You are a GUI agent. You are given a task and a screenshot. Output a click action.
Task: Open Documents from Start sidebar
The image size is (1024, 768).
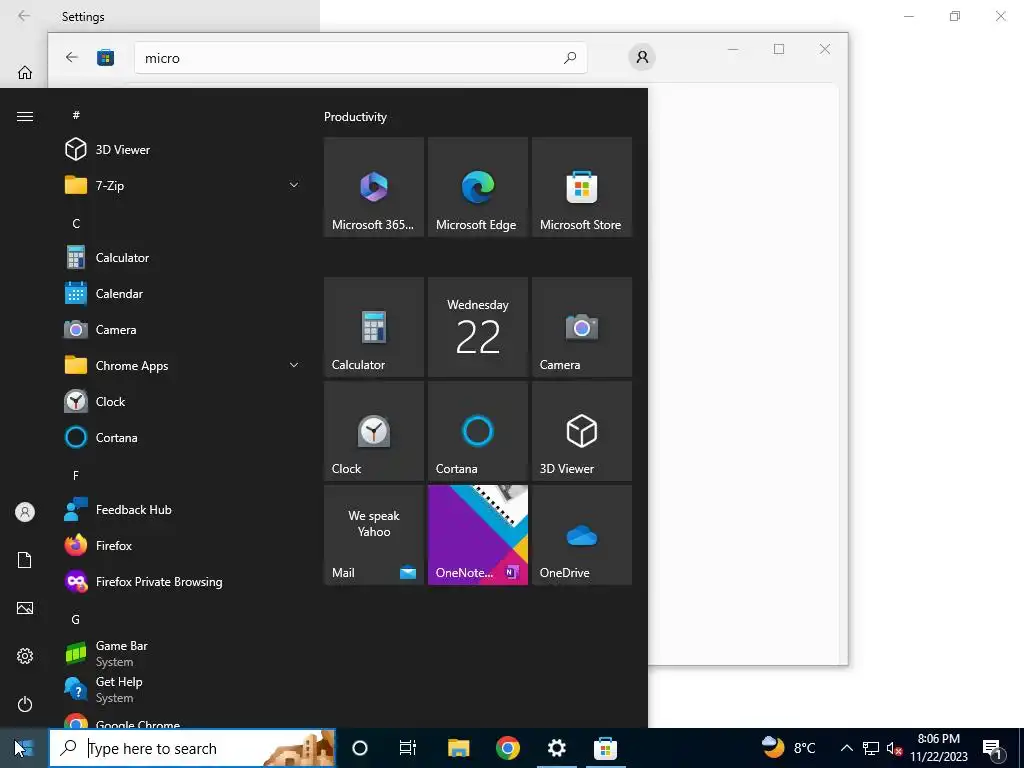(25, 560)
